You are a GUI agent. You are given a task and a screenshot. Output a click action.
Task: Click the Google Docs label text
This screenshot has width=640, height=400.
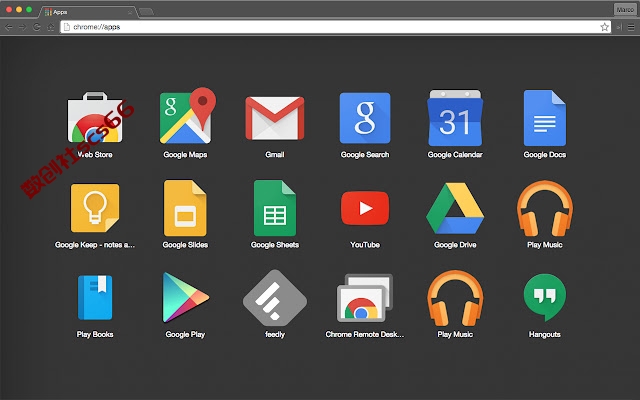(544, 155)
